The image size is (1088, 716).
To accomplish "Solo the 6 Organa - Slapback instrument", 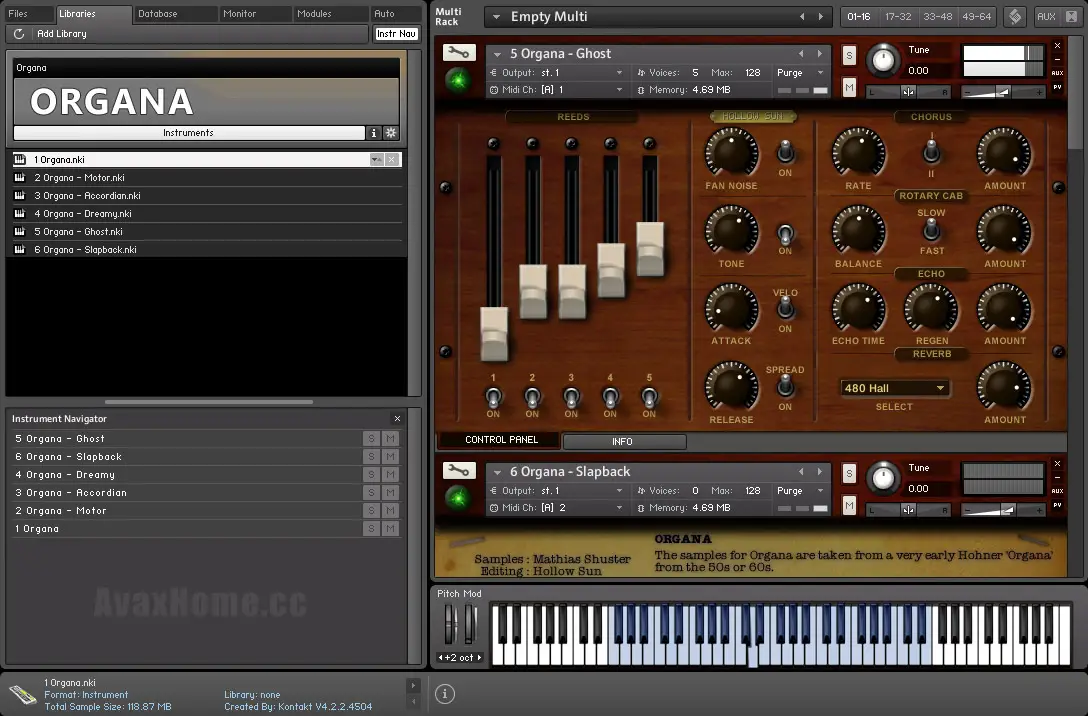I will pos(849,474).
